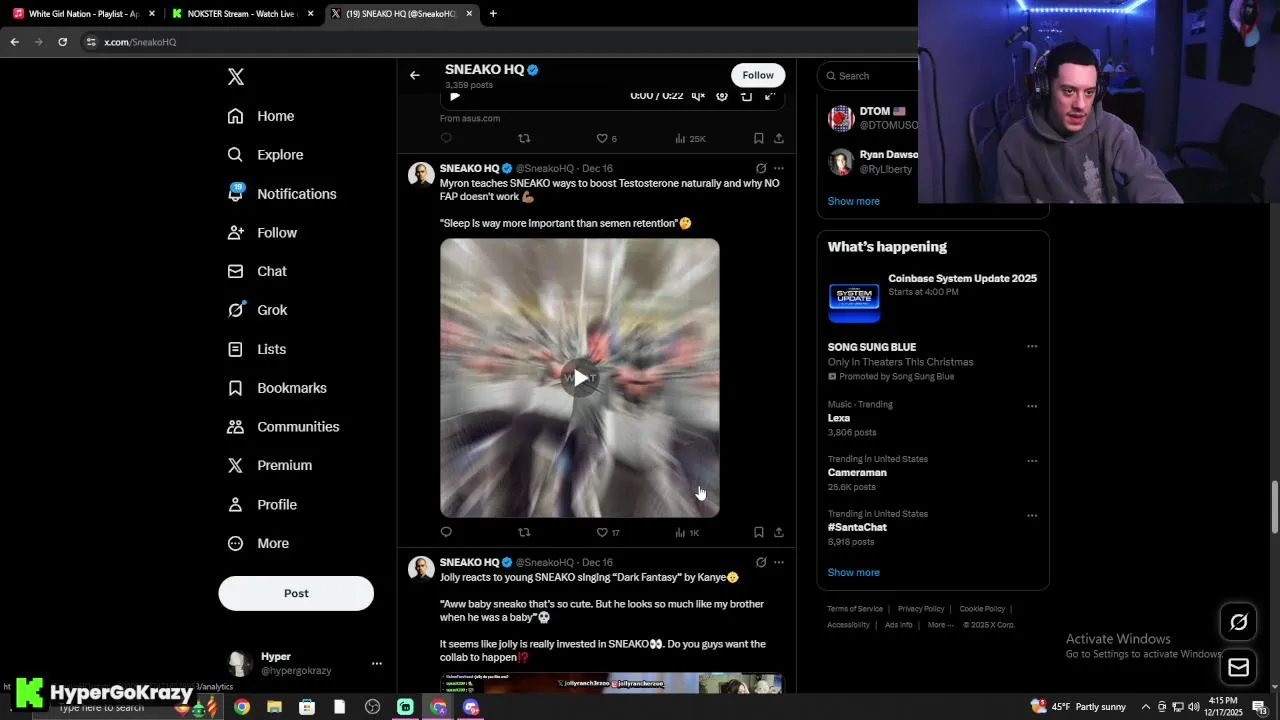View analytics showing 1K views
1280x720 pixels.
687,532
